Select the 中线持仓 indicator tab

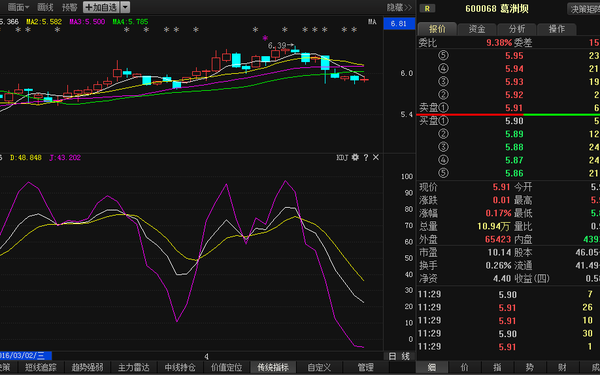tap(180, 367)
